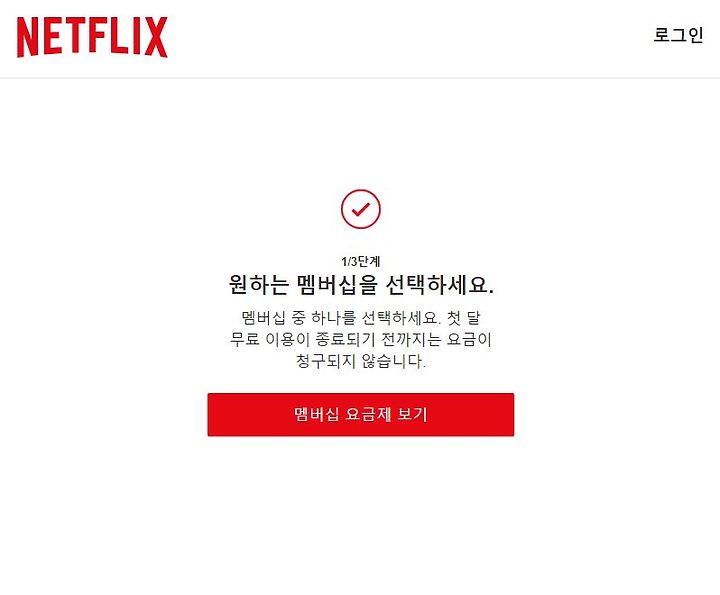
Task: Click the line 멤버십 중 하나를 선택하세요. 첫 달
Action: click(x=360, y=318)
